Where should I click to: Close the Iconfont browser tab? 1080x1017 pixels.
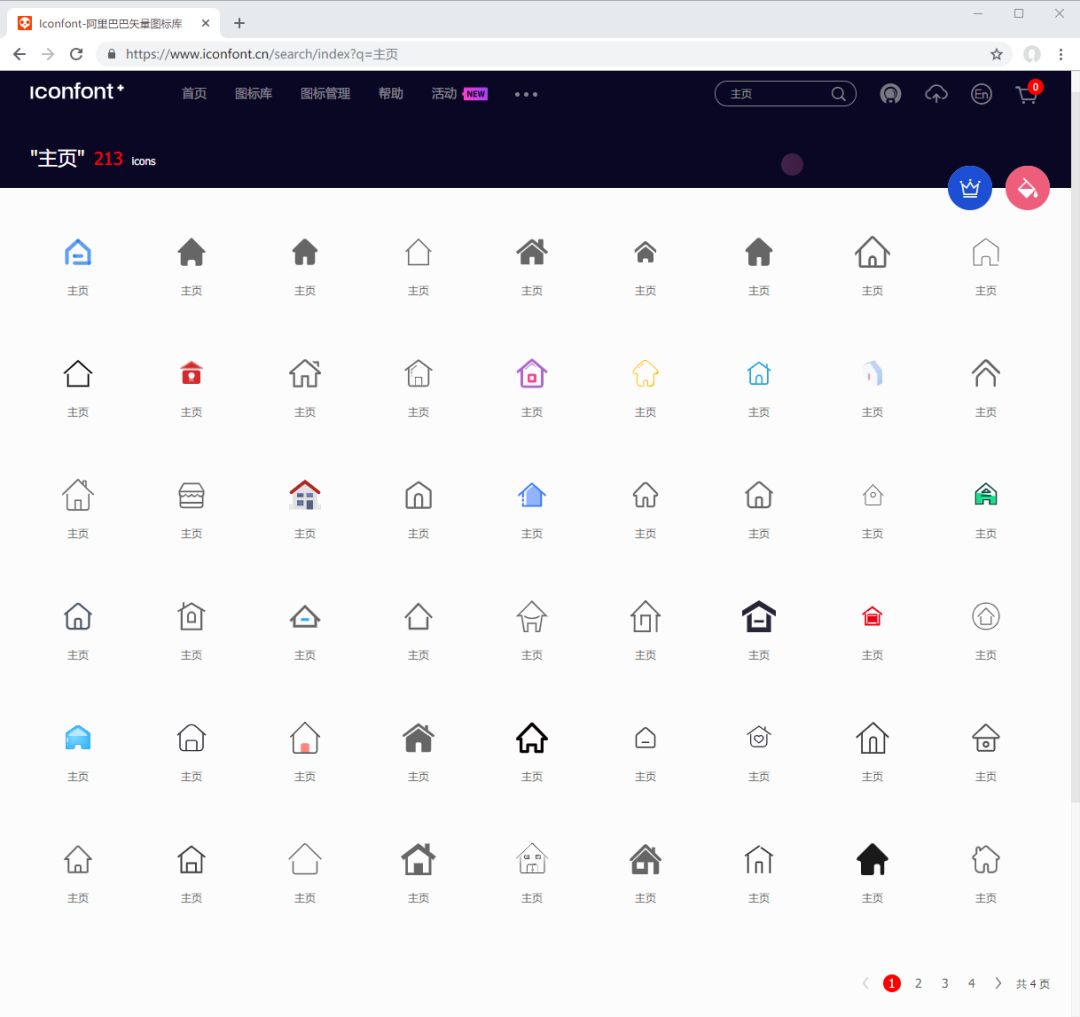205,23
